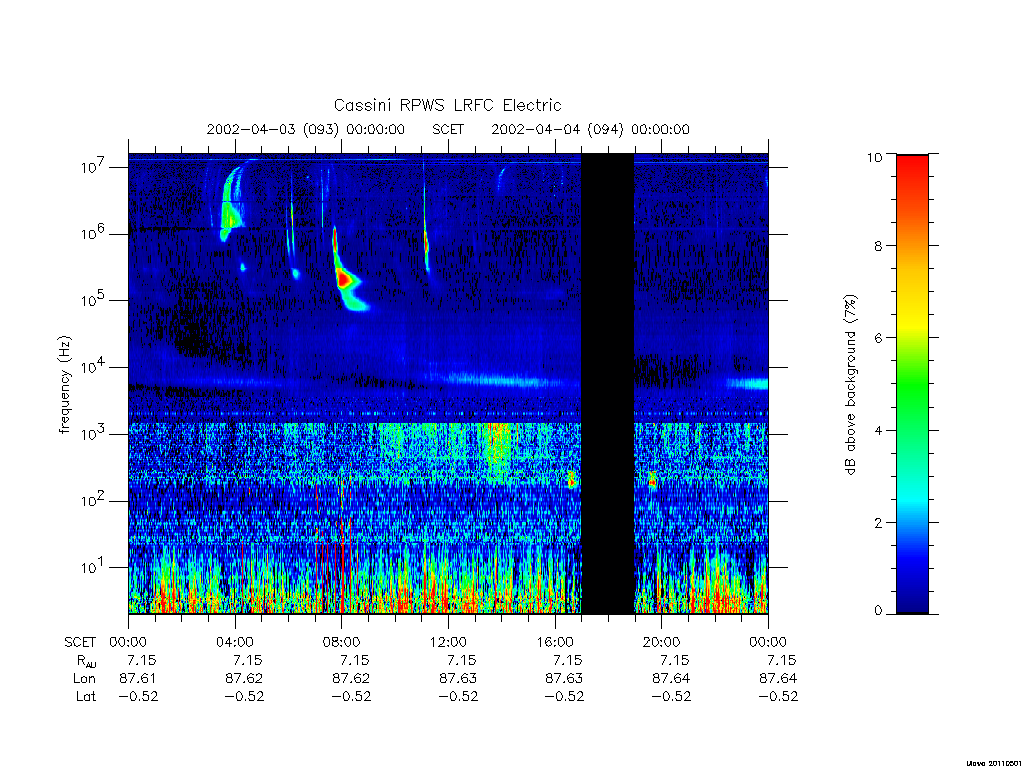Screen dimensions: 1024x768
Task: Click the SCET row label beside the times
Action: point(80,643)
